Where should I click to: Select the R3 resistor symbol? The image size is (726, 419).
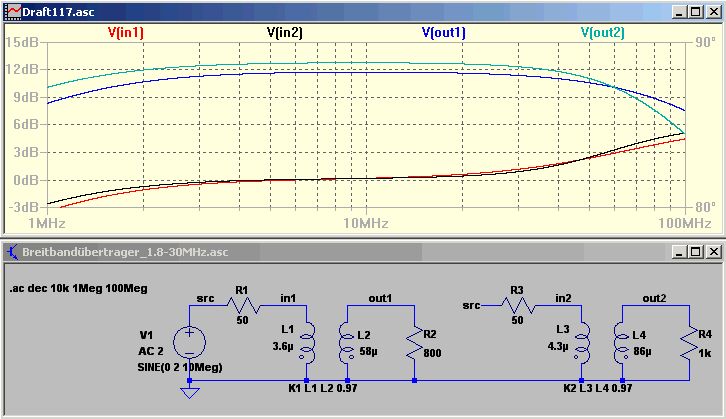[519, 306]
